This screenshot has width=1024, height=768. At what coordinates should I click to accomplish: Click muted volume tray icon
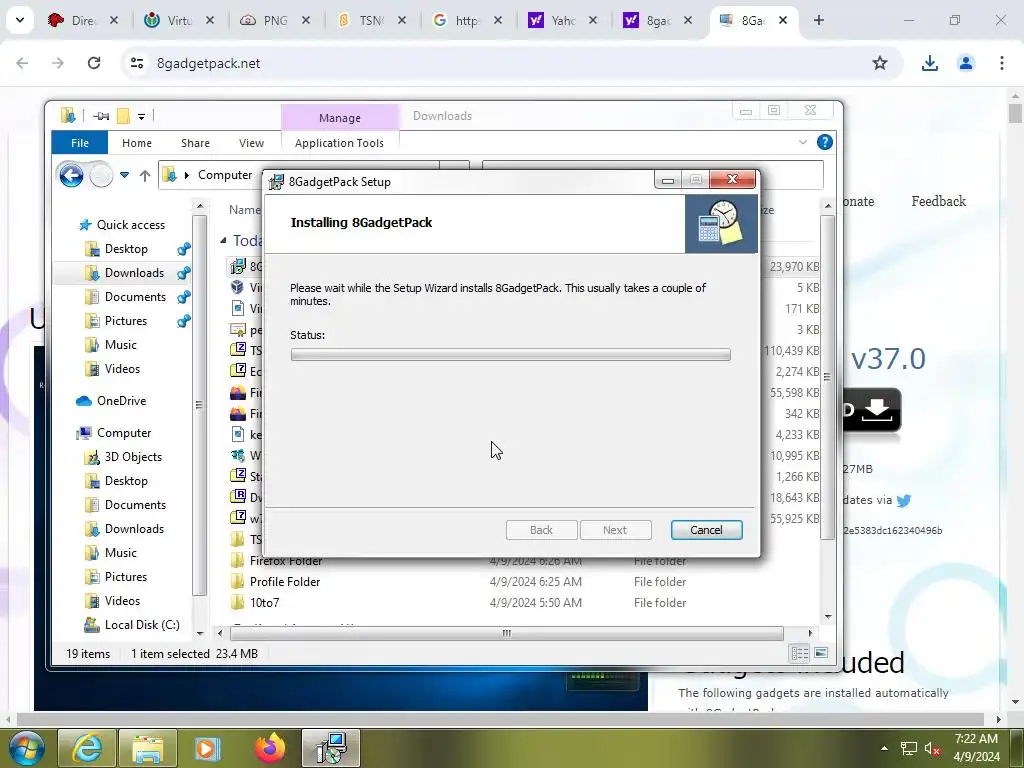coord(932,748)
